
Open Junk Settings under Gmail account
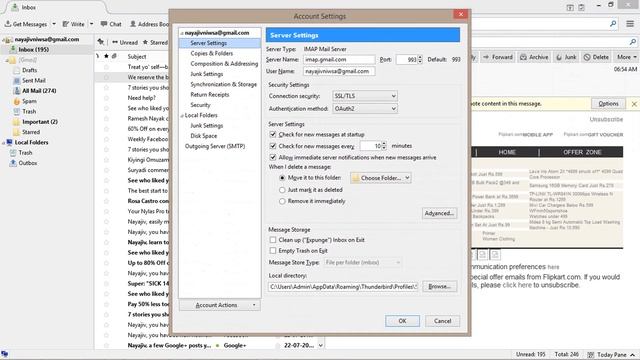tap(207, 74)
